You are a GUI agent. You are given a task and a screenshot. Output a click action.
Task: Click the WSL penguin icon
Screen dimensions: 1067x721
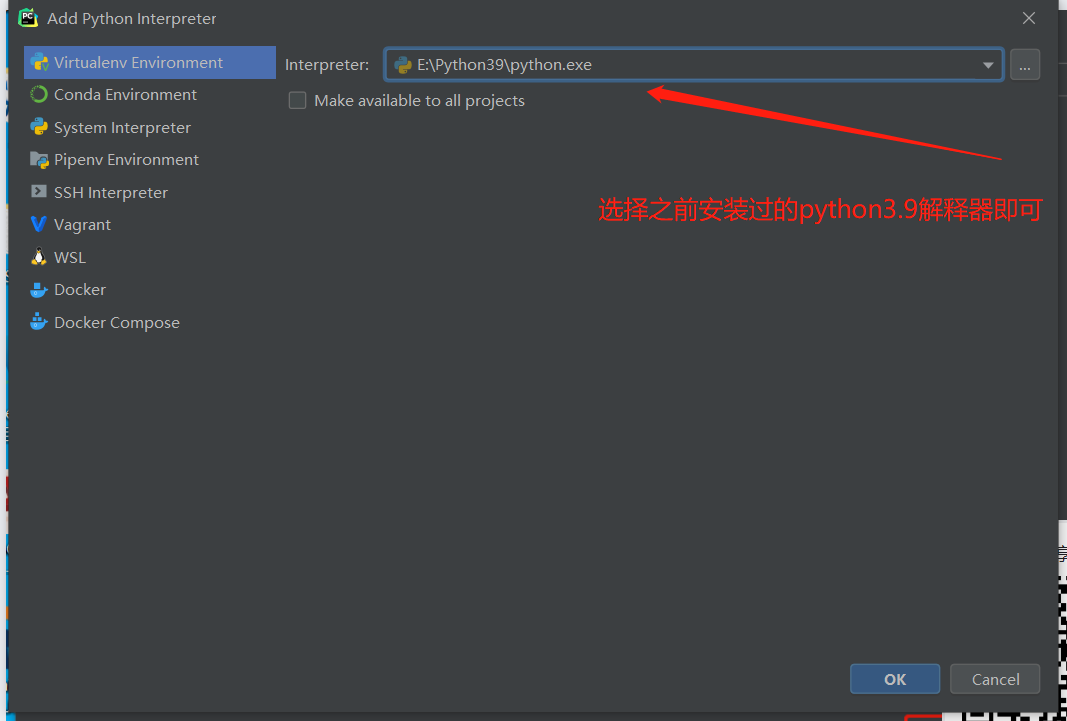[x=39, y=257]
